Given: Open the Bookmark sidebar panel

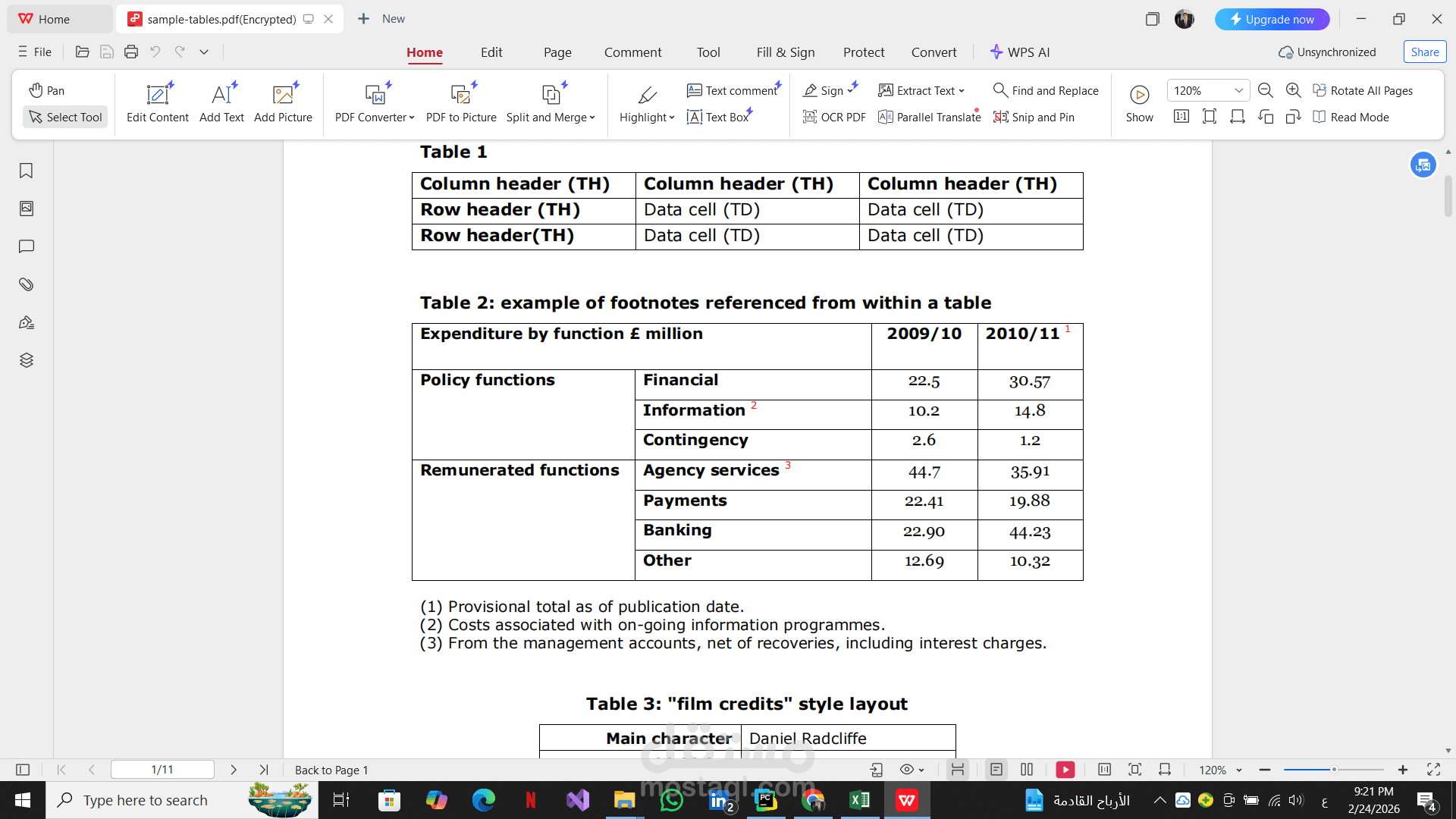Looking at the screenshot, I should pyautogui.click(x=26, y=171).
